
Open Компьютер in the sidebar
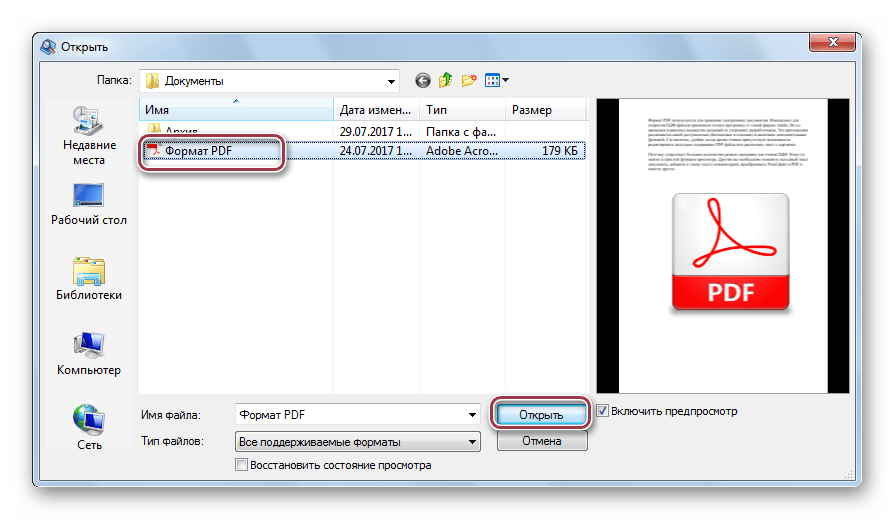point(89,354)
